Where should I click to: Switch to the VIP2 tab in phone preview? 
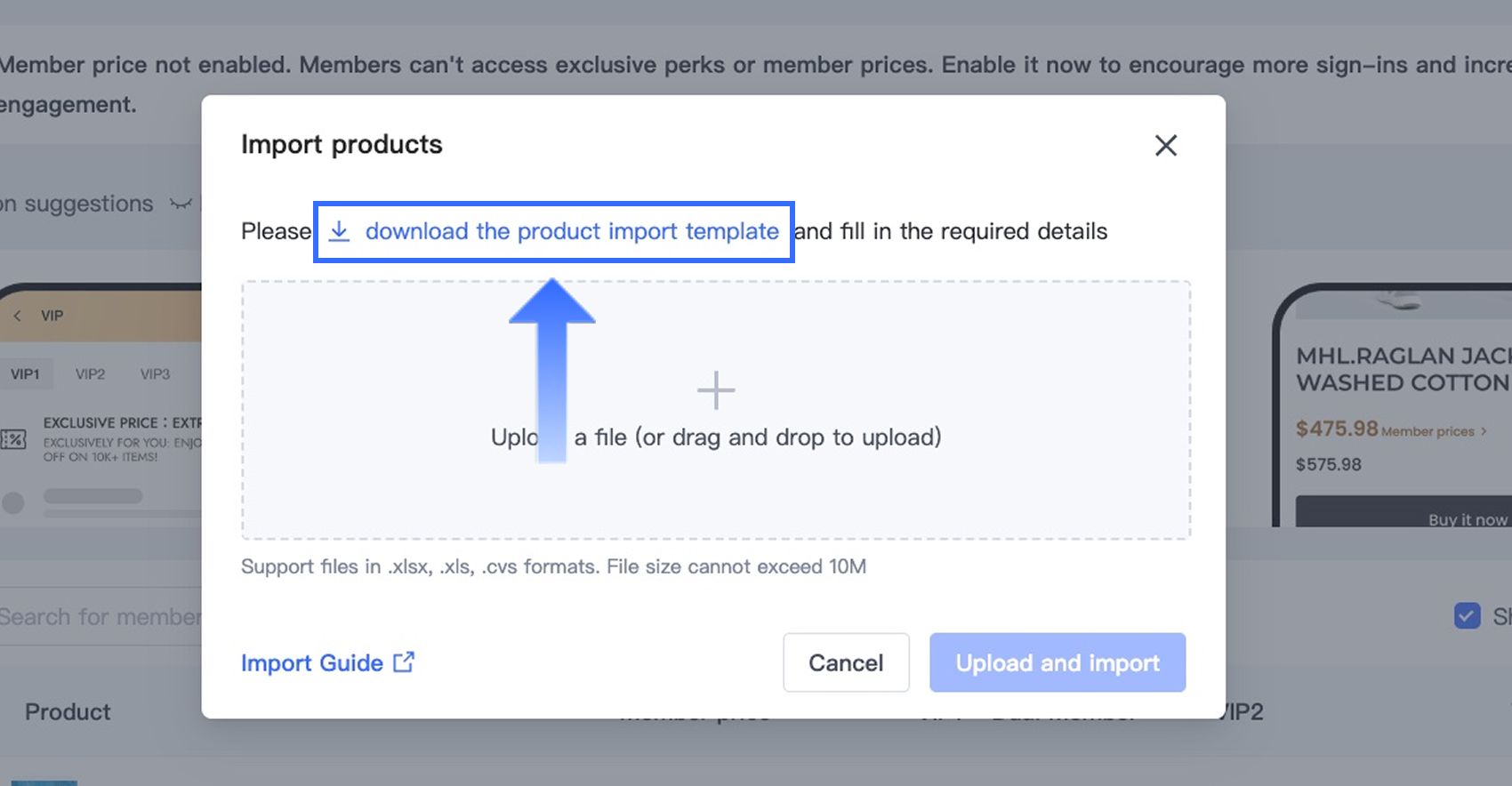90,374
